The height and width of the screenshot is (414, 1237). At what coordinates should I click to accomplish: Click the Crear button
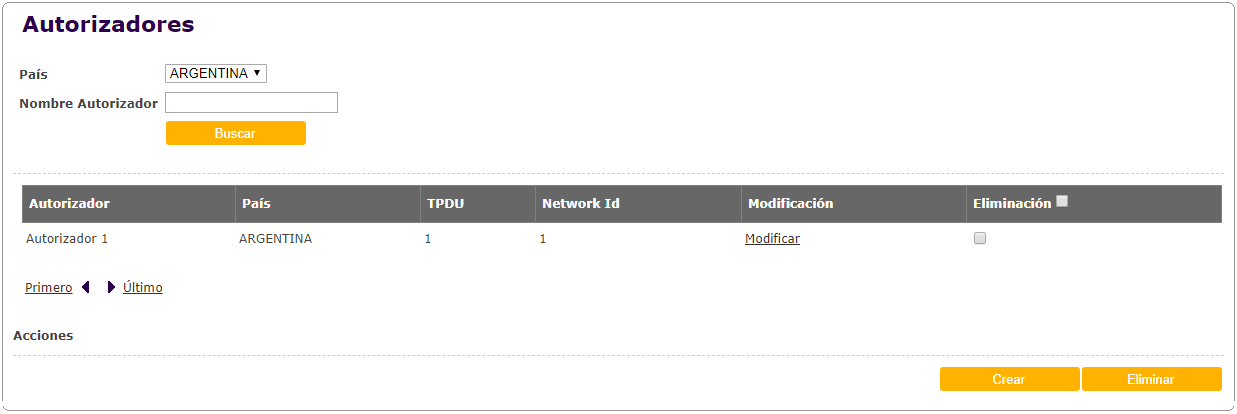click(x=1009, y=379)
